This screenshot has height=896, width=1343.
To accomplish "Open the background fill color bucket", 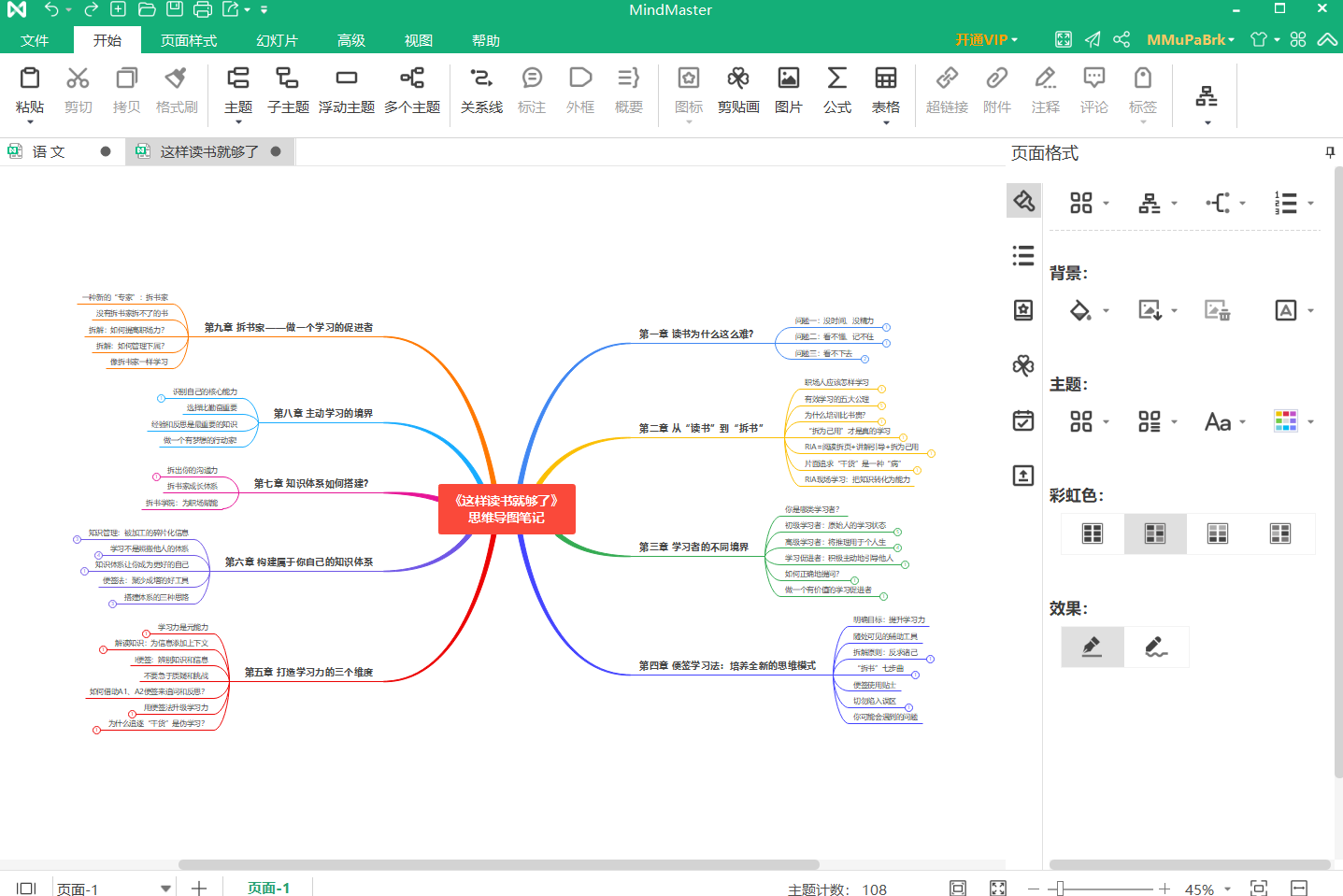I will click(1081, 310).
